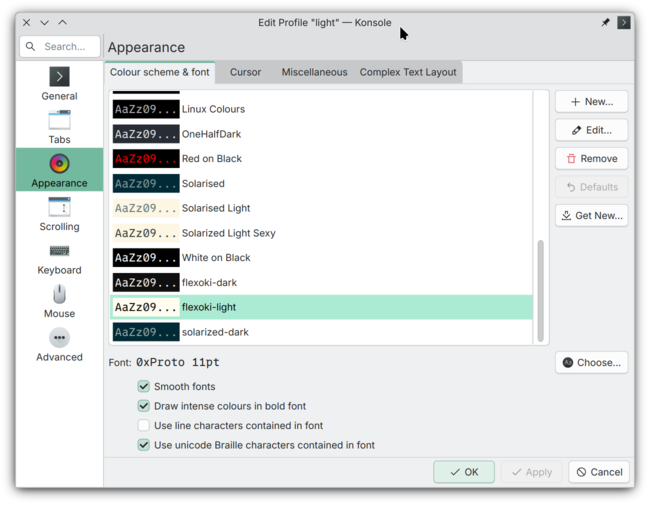Viewport: 650px width, 506px height.
Task: Open the Keyboard settings page
Action: tap(59, 257)
